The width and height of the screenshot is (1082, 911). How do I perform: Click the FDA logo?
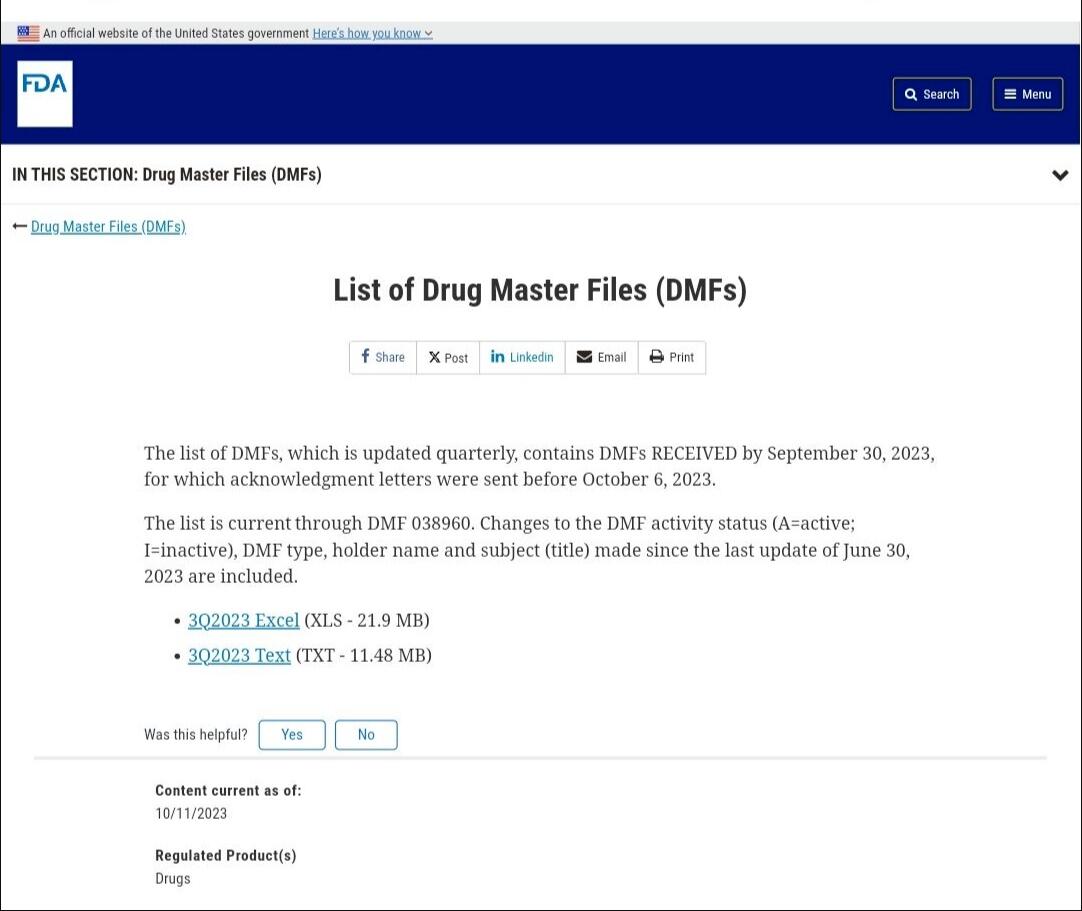[x=45, y=93]
